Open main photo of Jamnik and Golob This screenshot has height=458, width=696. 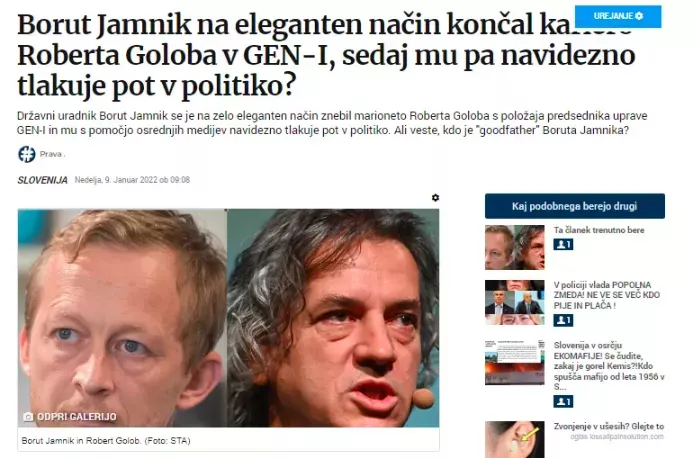coord(228,318)
